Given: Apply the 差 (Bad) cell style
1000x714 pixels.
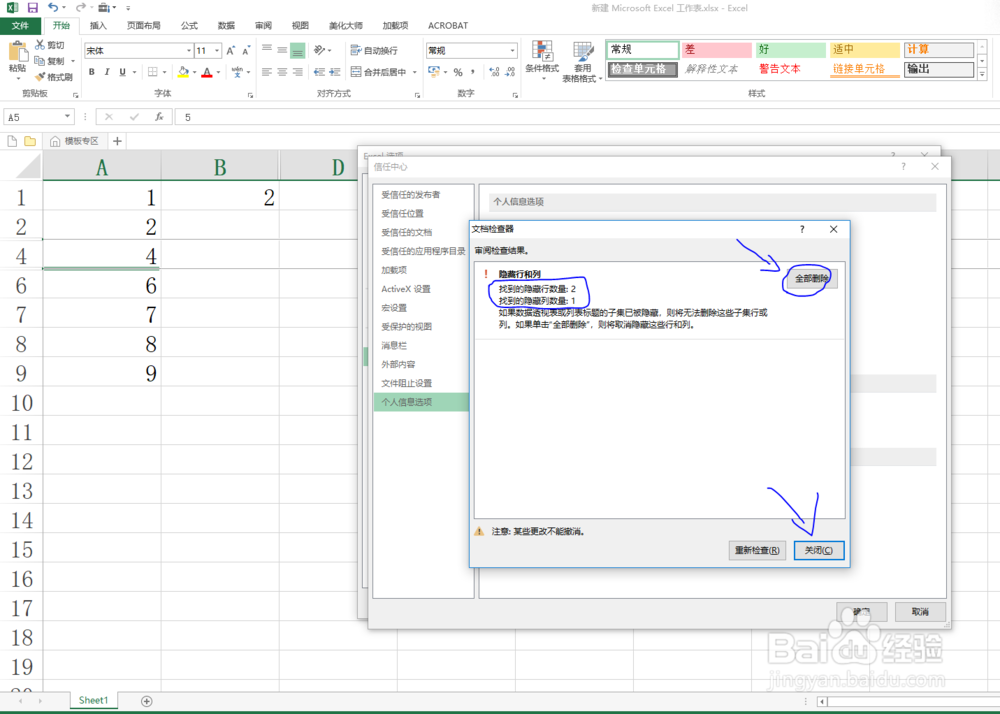Looking at the screenshot, I should click(x=716, y=50).
